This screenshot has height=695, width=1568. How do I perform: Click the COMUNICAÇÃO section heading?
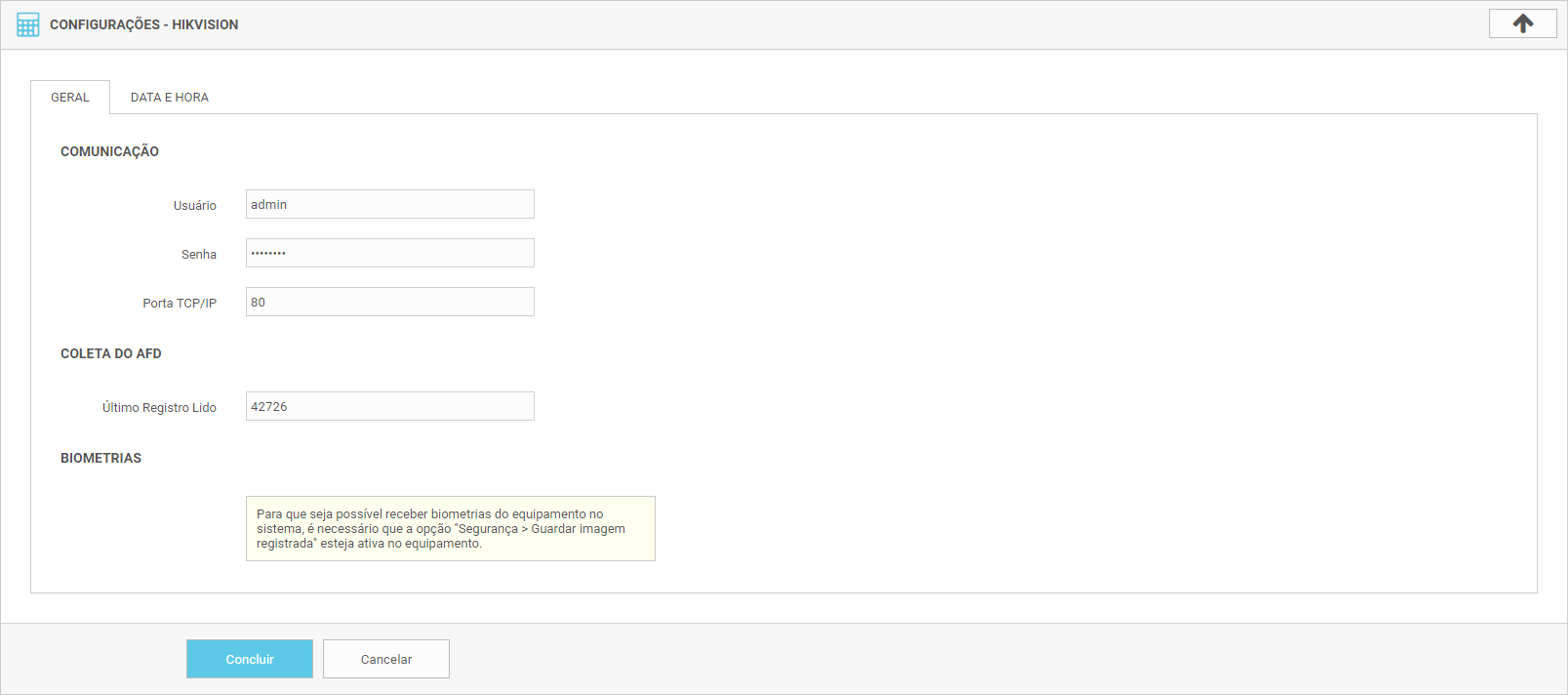[x=109, y=151]
